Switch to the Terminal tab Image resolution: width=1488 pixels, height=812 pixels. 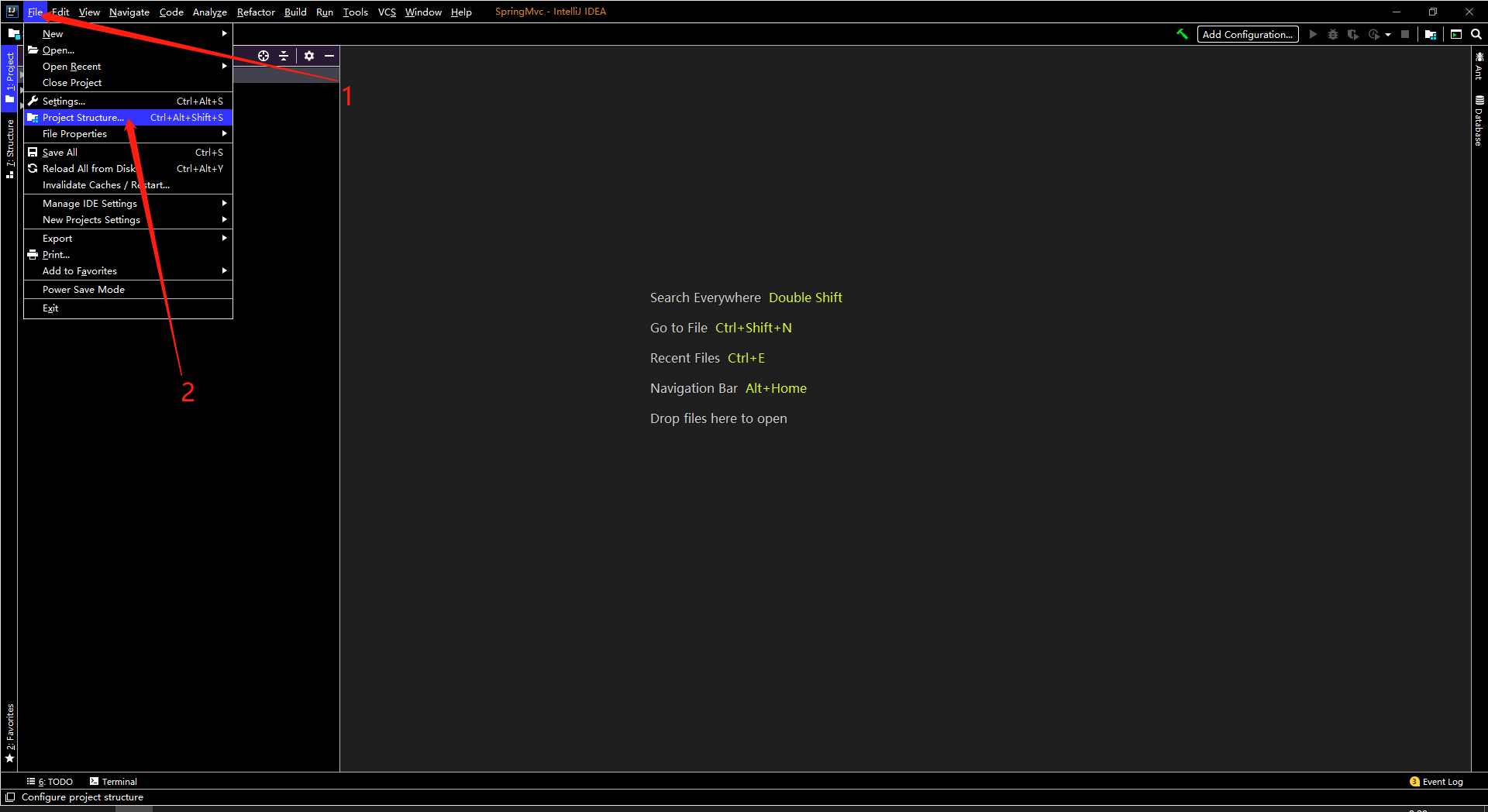113,781
